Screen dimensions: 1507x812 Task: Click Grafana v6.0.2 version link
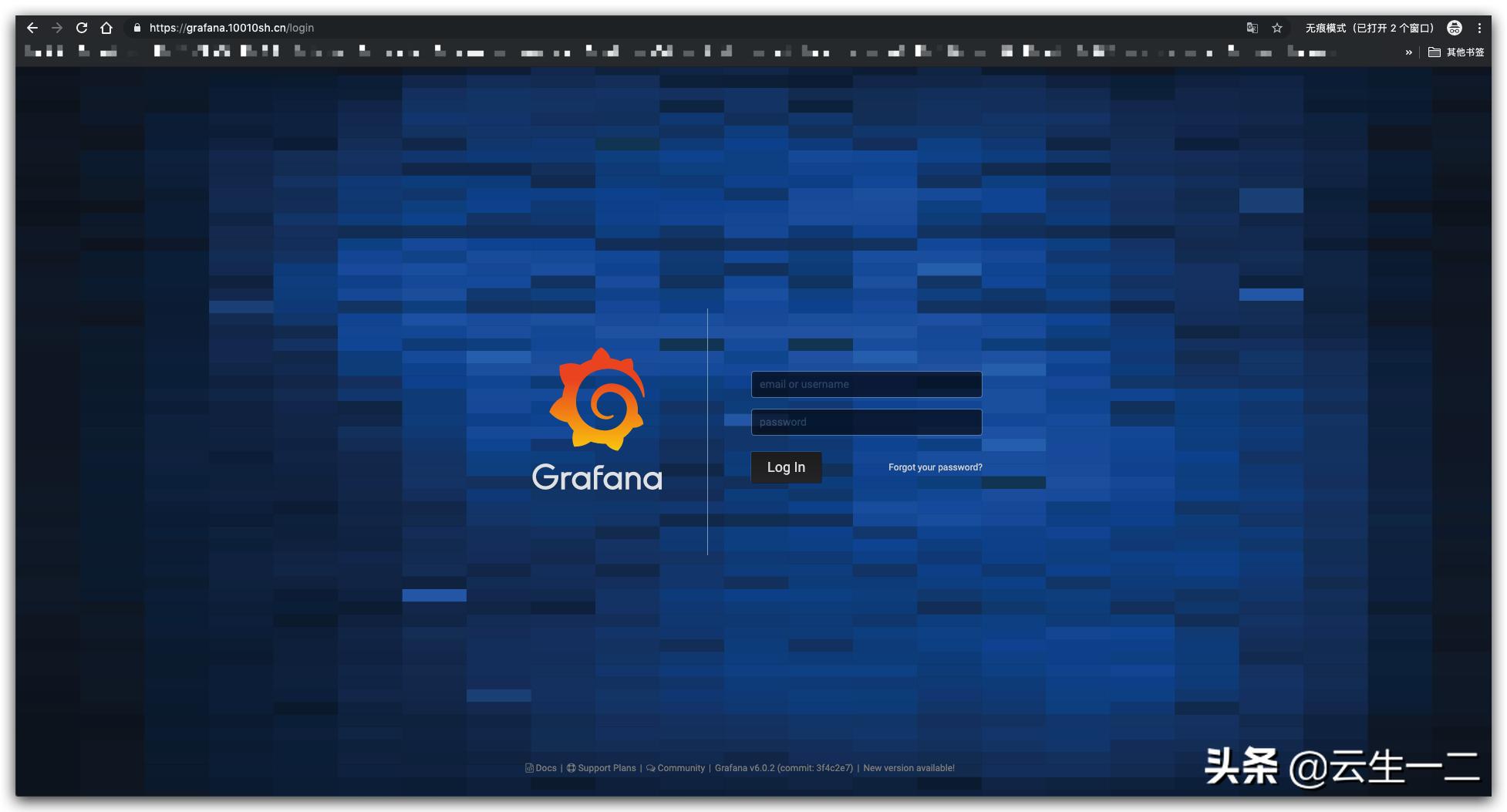[x=784, y=768]
